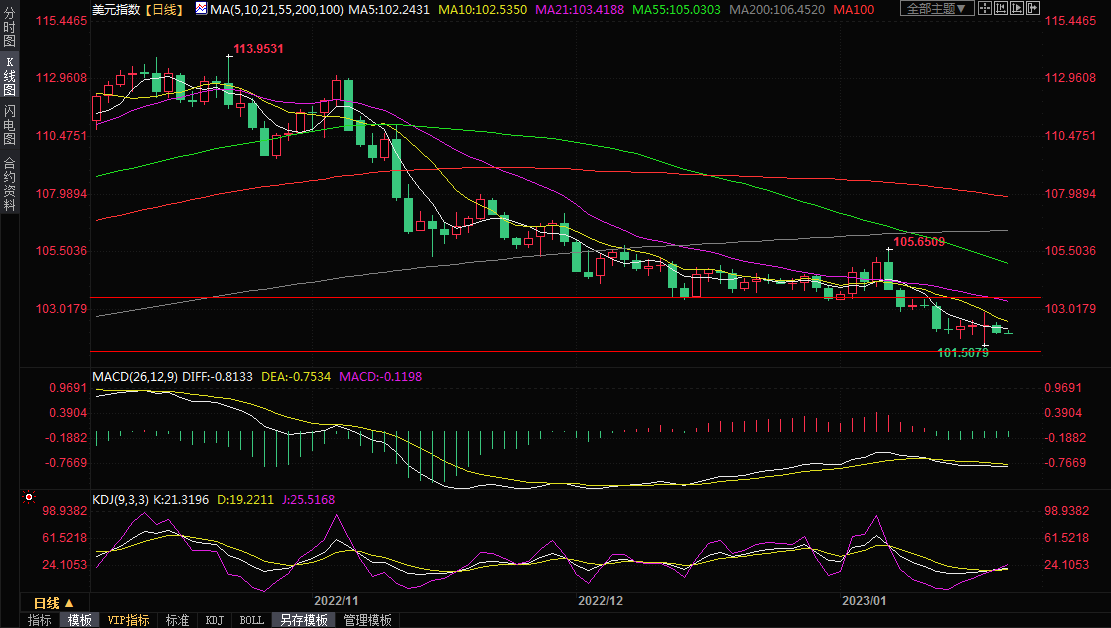The image size is (1111, 628).
Task: Click the red sun-shaped marker beside KDJ
Action: (29, 497)
